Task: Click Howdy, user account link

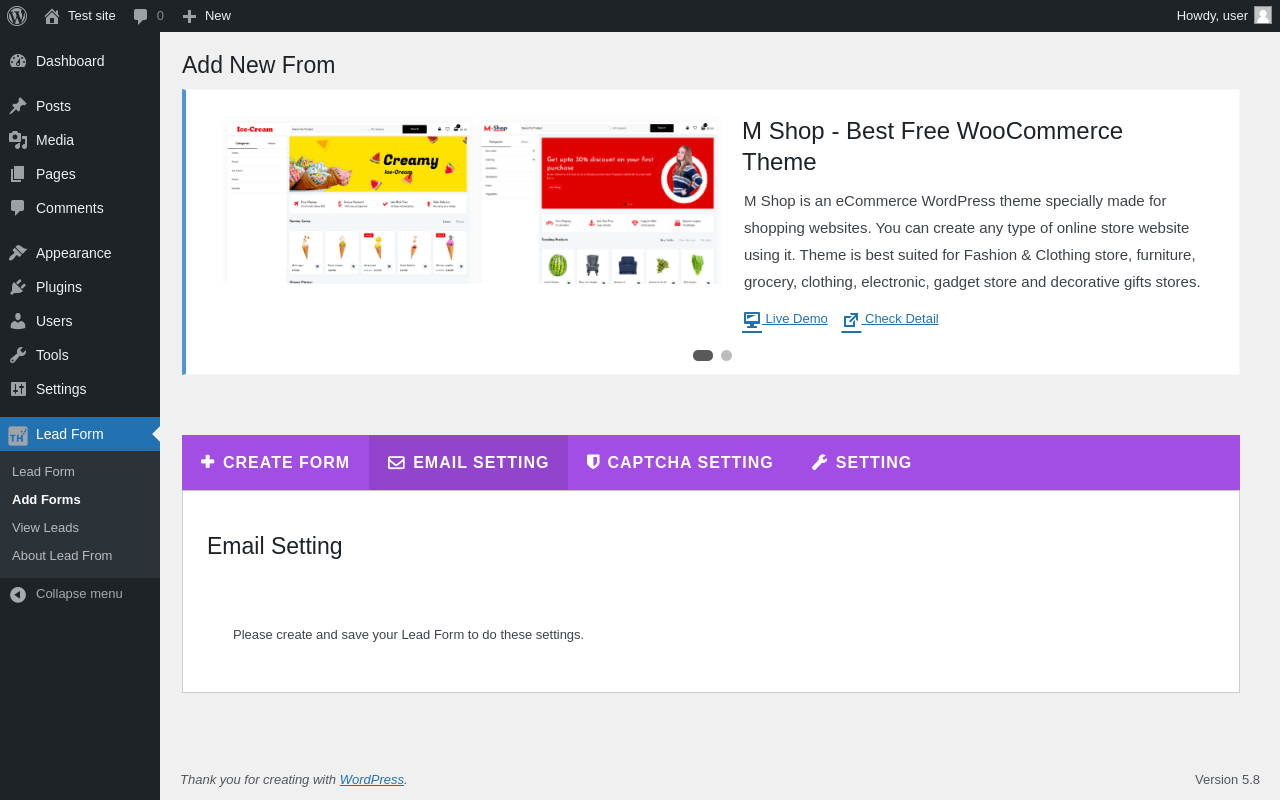Action: 1212,16
